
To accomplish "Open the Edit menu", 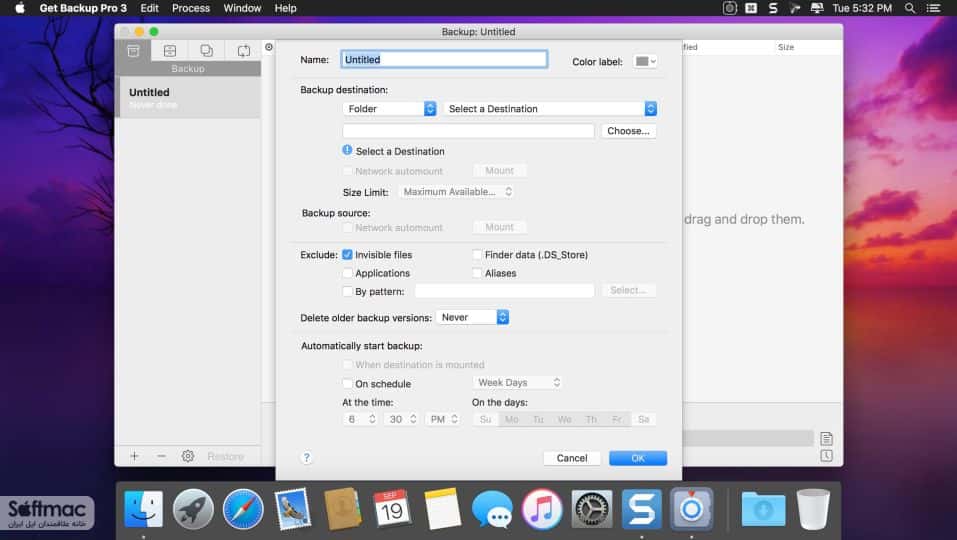I will pyautogui.click(x=149, y=8).
